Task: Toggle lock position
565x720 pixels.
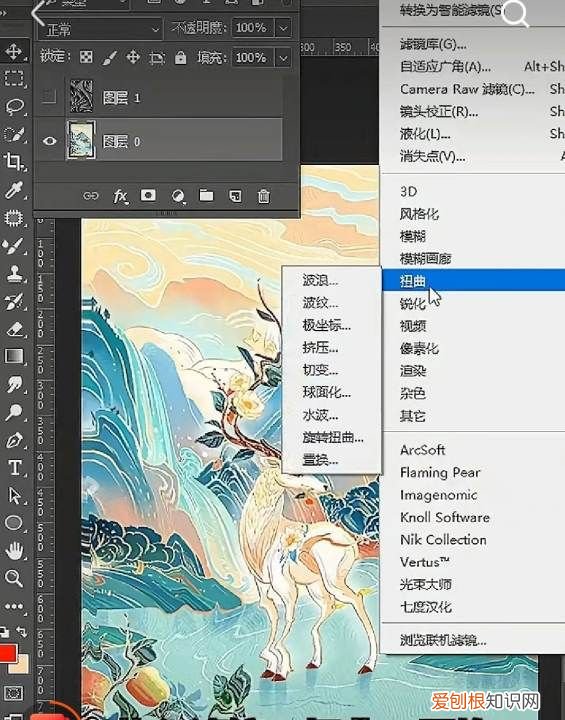Action: tap(133, 57)
